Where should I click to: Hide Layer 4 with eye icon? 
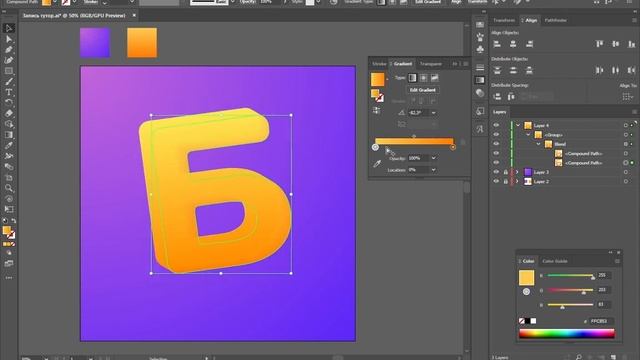pyautogui.click(x=496, y=125)
